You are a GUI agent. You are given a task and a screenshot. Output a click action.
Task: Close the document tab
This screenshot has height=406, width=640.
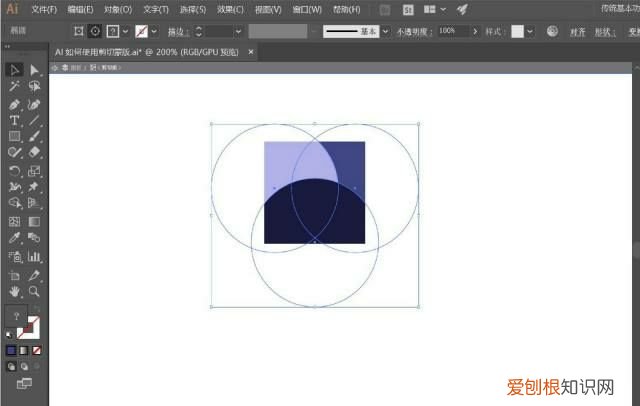(x=251, y=51)
